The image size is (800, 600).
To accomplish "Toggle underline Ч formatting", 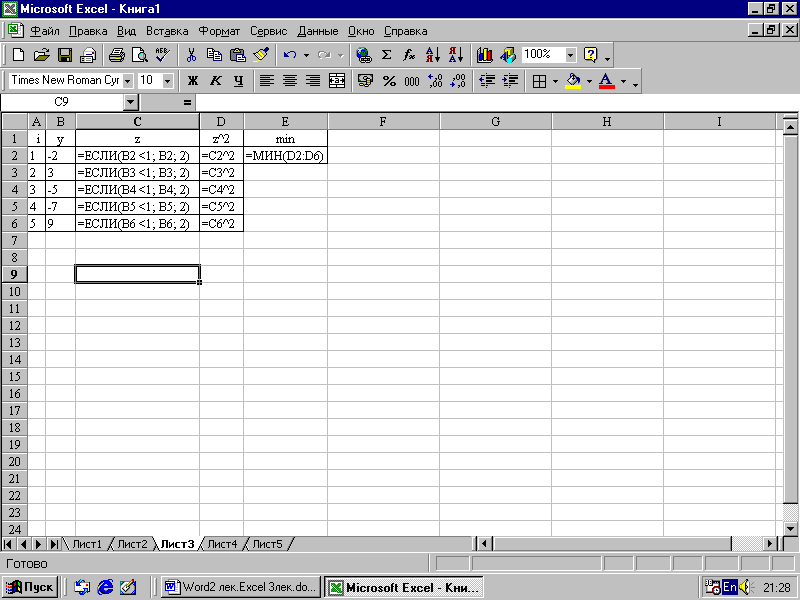I will coord(238,81).
